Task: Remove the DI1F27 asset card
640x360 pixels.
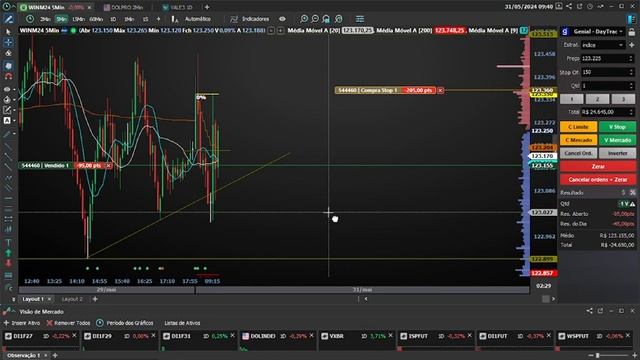Action: point(74,336)
